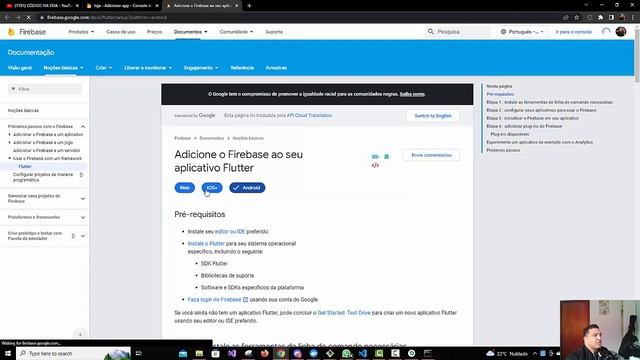
Task: Switch to Referência tab
Action: tap(242, 68)
